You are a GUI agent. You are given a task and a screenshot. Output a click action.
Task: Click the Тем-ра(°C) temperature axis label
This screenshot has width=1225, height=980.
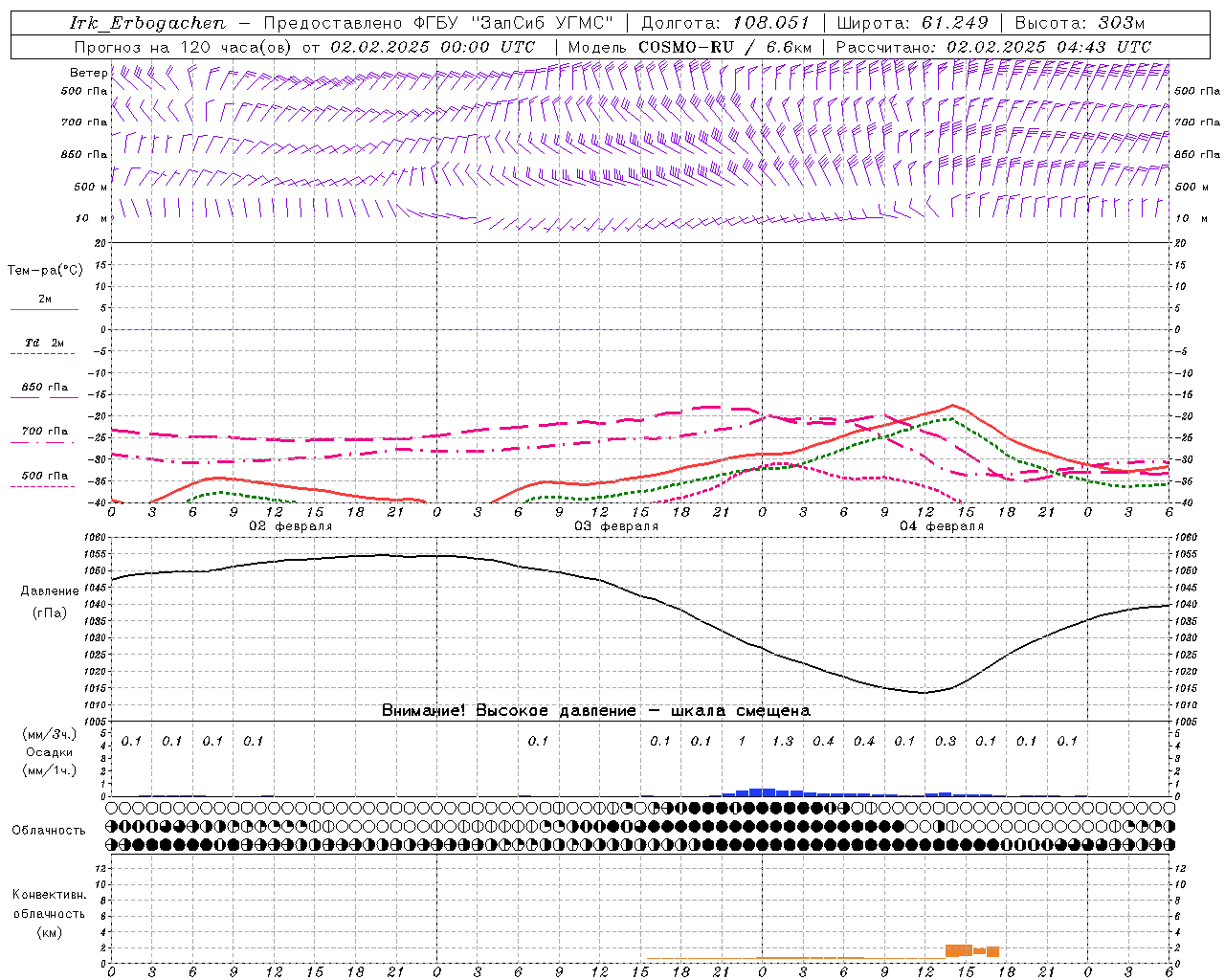point(45,271)
